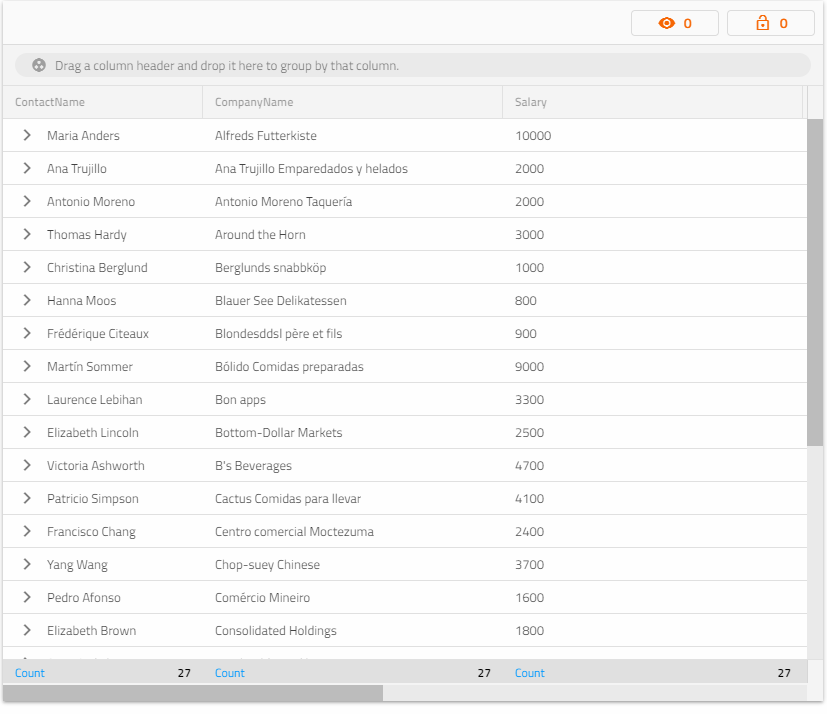
Task: Click the salary value 10000
Action: (533, 136)
